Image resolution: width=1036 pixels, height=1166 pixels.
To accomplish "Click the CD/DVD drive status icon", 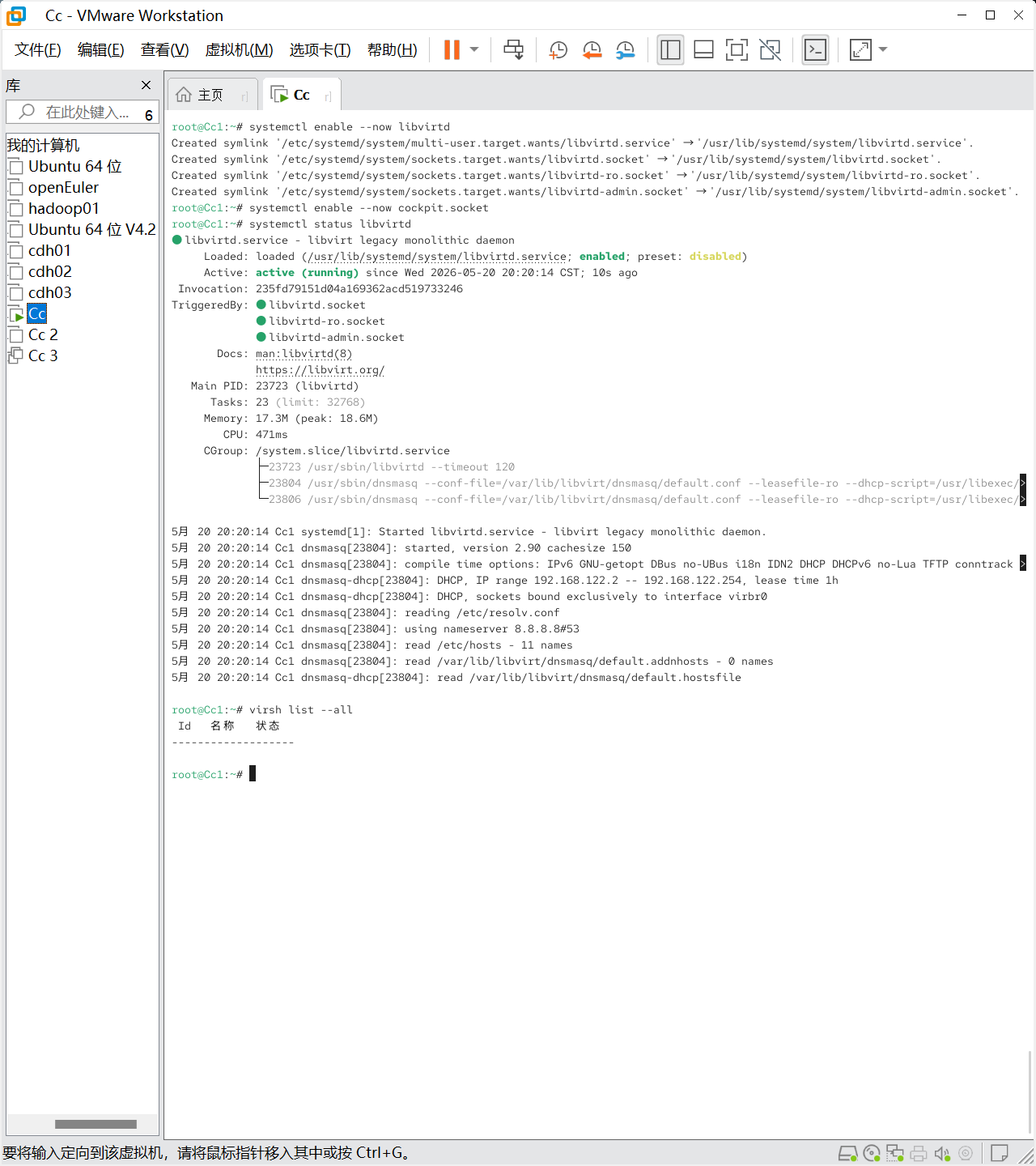I will (x=872, y=1153).
